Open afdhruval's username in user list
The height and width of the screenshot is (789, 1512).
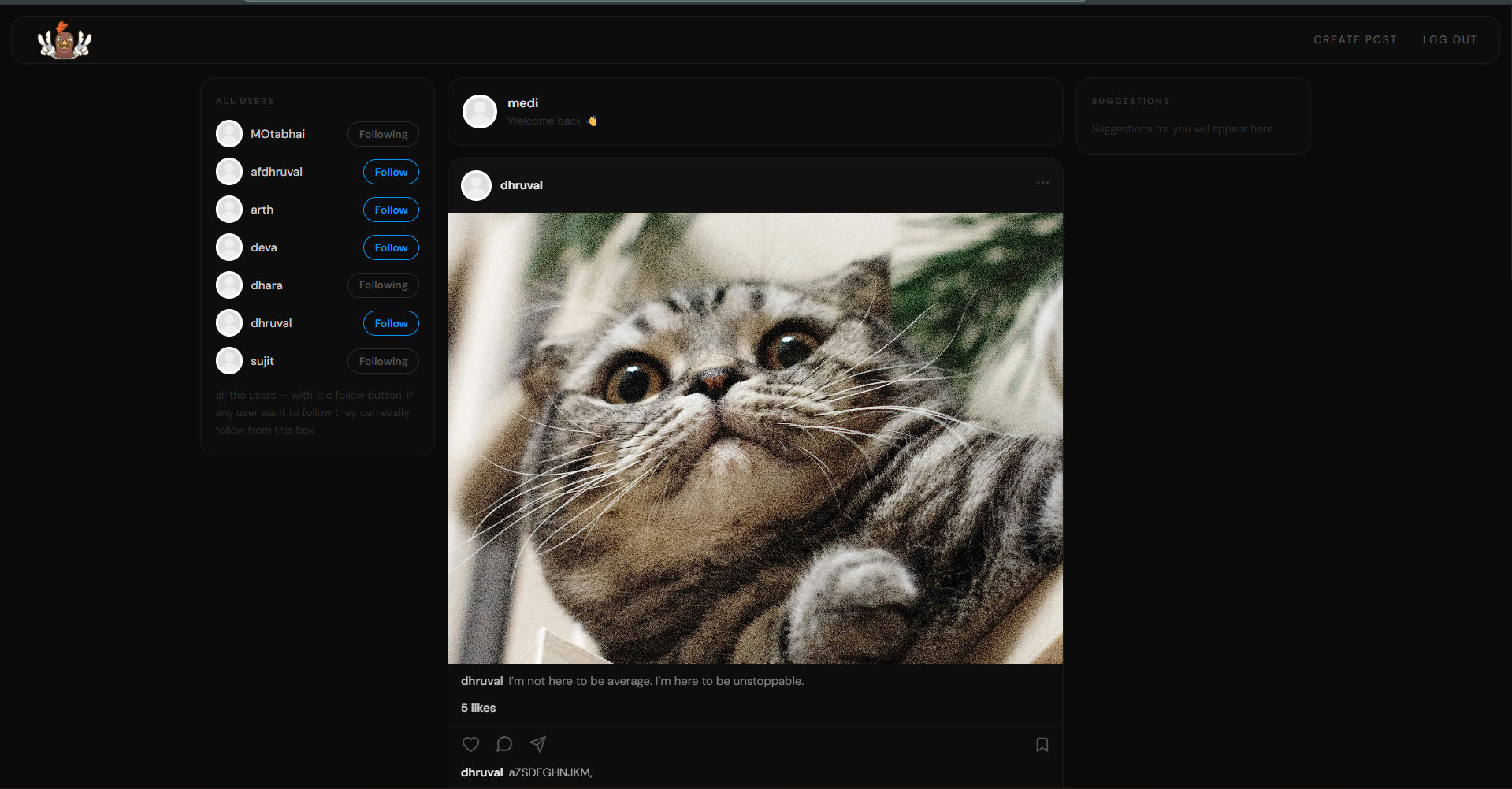coord(277,172)
